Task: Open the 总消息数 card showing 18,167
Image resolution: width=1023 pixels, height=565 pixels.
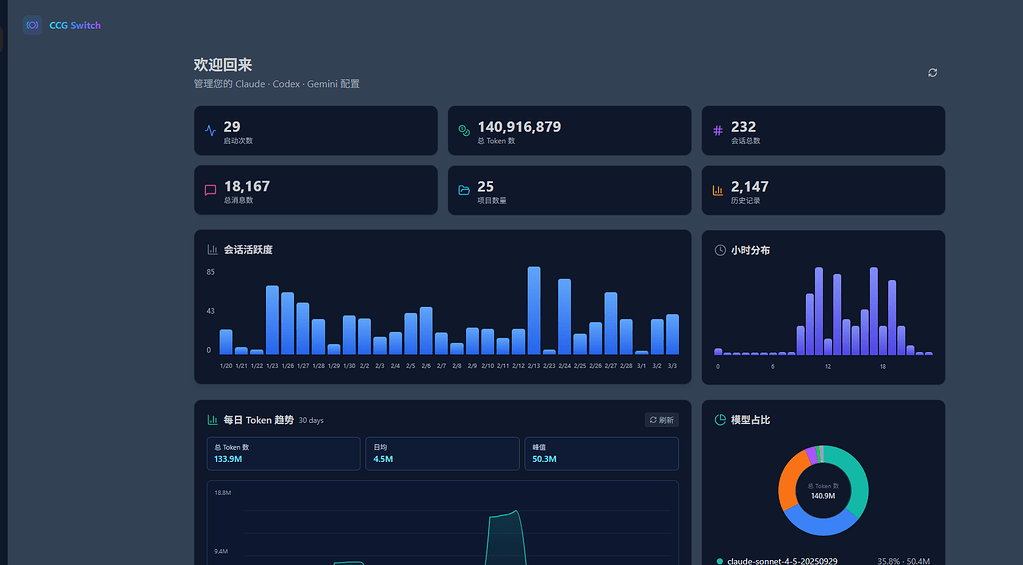Action: (x=316, y=191)
